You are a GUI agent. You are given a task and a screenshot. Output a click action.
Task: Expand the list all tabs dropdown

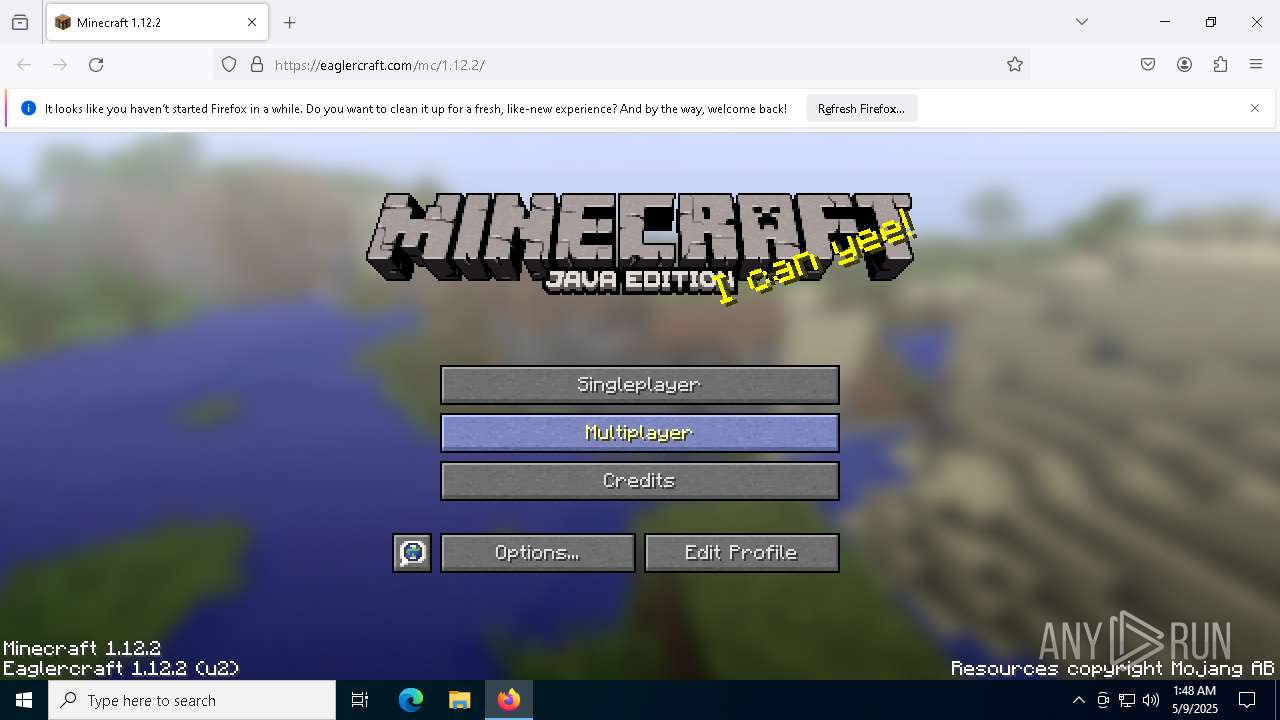click(1082, 22)
